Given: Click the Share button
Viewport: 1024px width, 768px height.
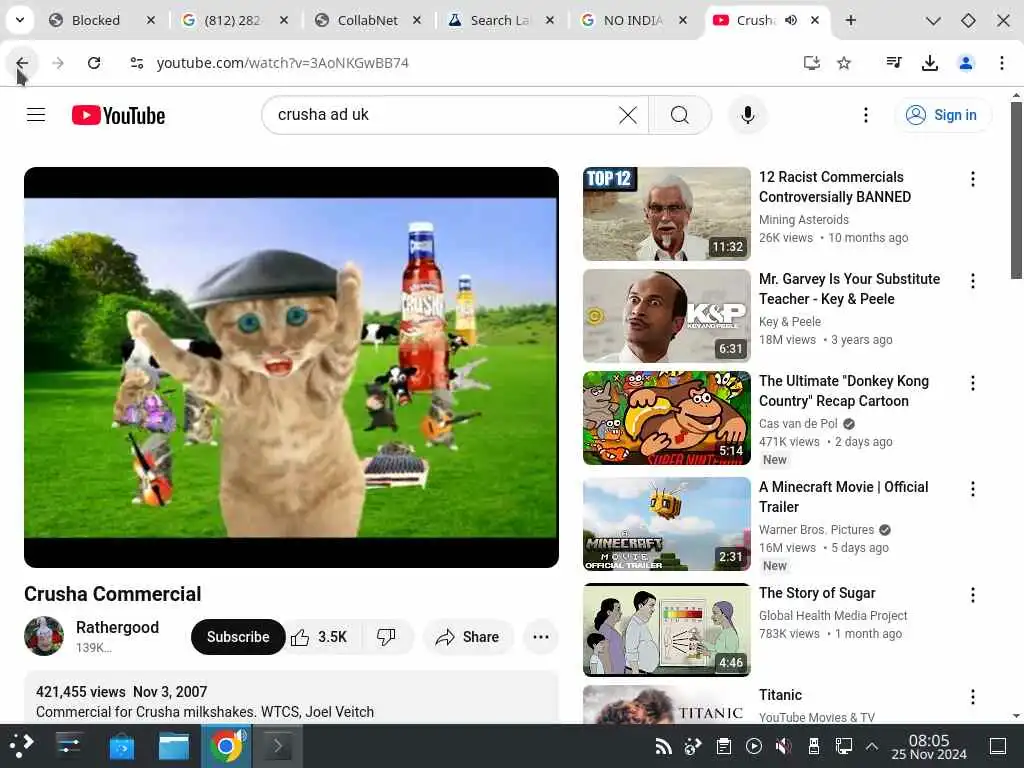Looking at the screenshot, I should tap(468, 637).
